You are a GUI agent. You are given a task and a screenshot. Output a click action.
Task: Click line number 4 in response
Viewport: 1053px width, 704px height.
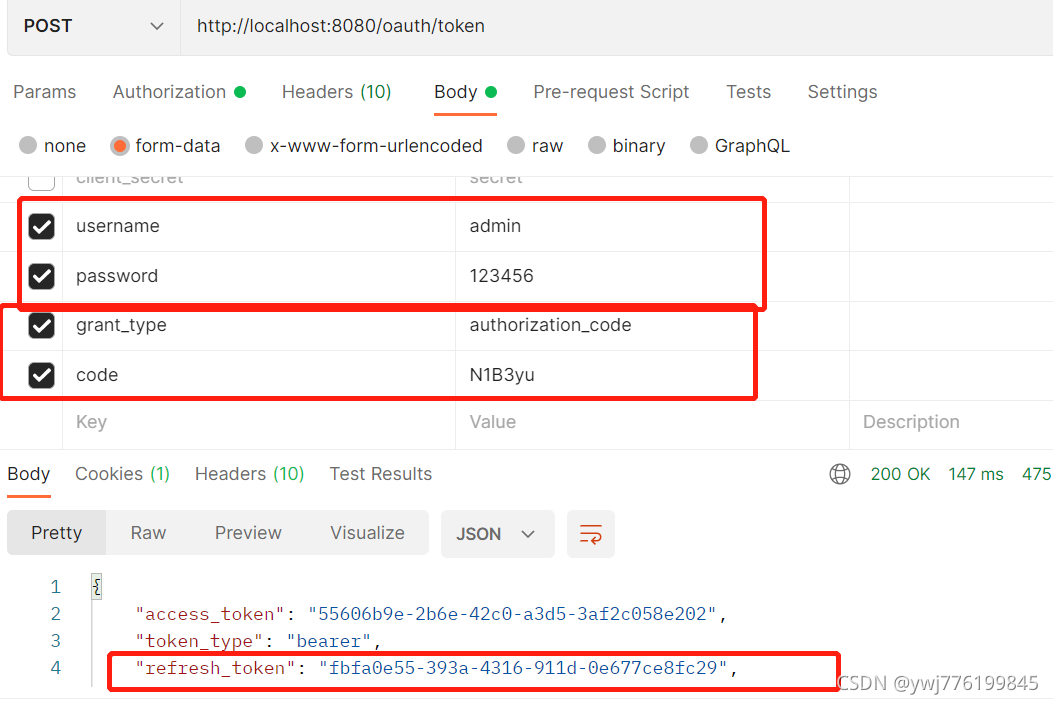click(56, 668)
